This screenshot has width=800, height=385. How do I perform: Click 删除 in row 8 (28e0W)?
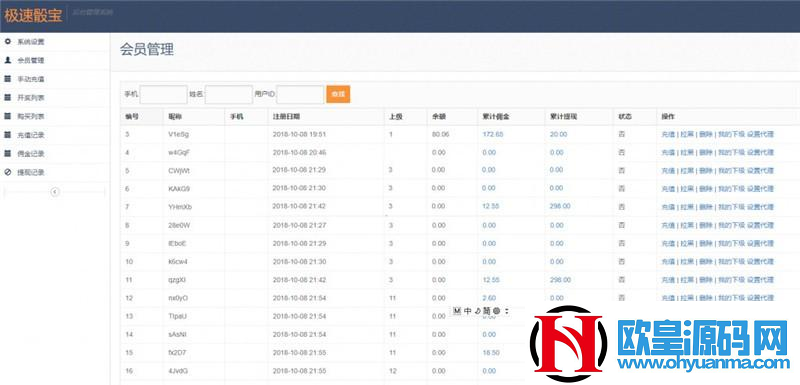pyautogui.click(x=706, y=225)
